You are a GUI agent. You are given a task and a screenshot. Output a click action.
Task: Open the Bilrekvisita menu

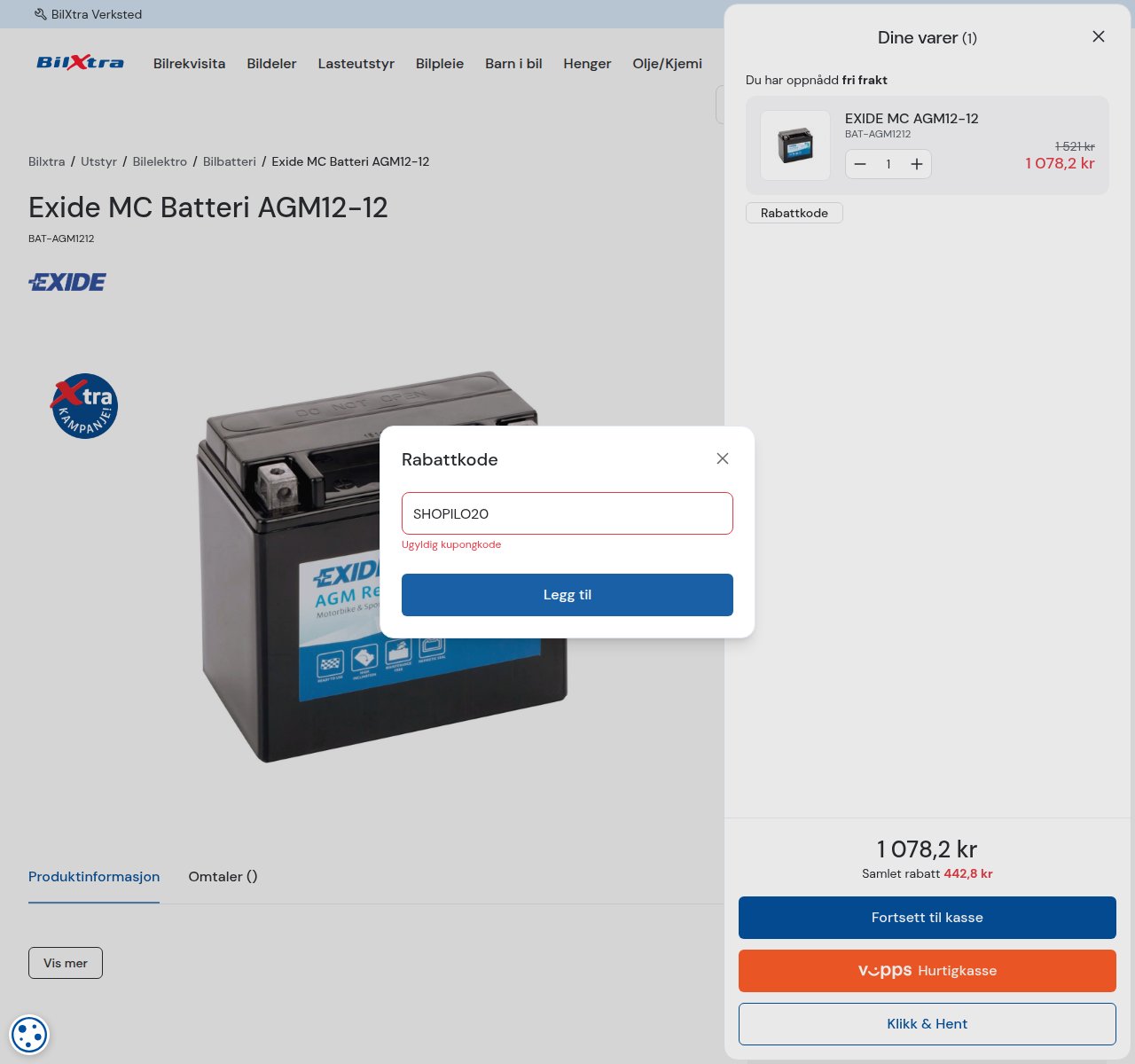[189, 64]
